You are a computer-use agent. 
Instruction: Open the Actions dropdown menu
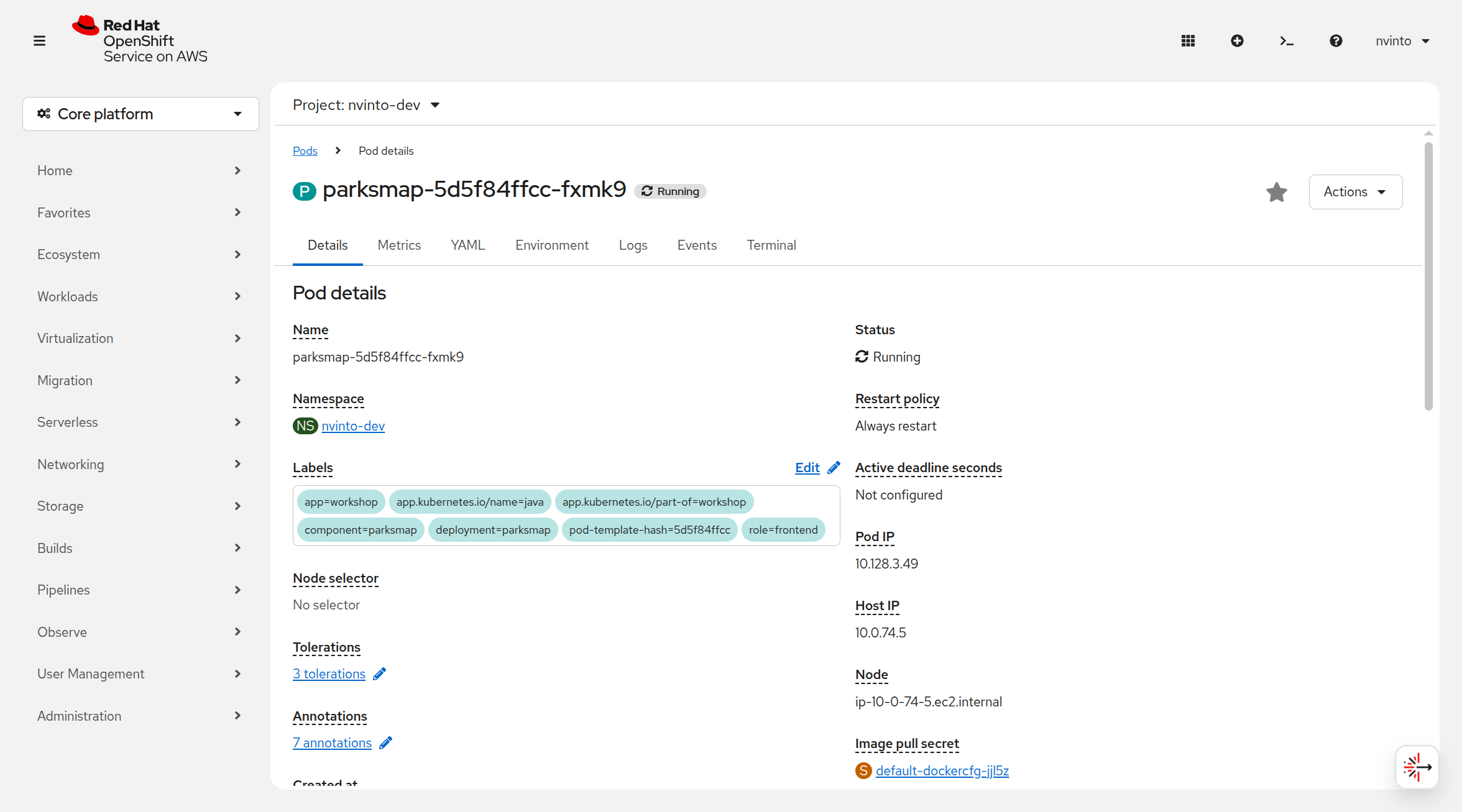tap(1356, 192)
